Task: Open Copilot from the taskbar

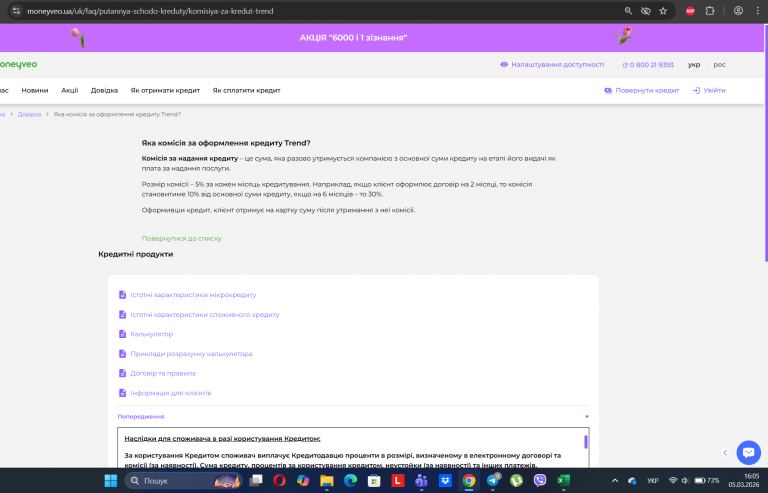Action: coord(303,481)
